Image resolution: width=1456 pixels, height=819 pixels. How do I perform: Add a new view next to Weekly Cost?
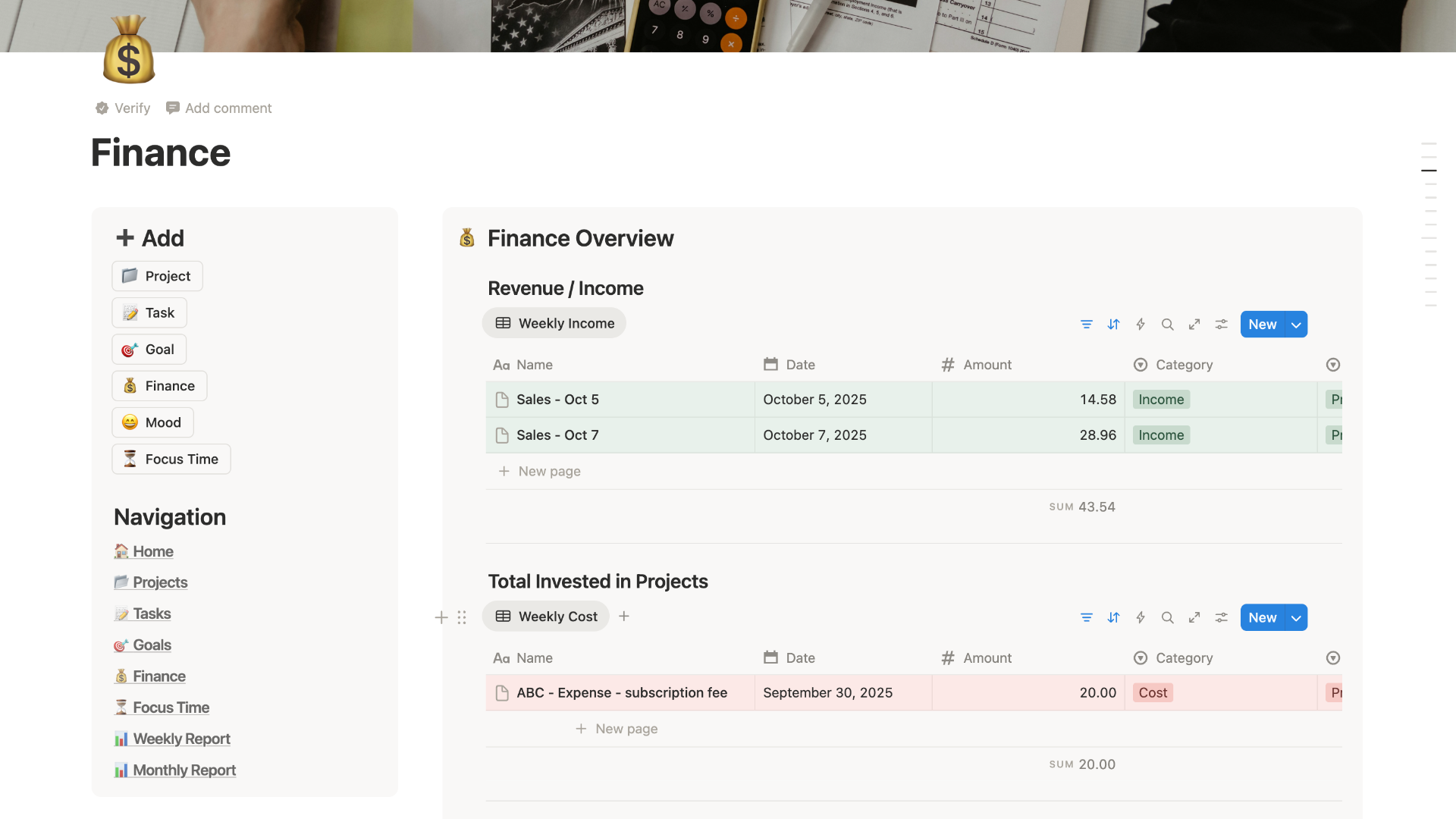[624, 617]
